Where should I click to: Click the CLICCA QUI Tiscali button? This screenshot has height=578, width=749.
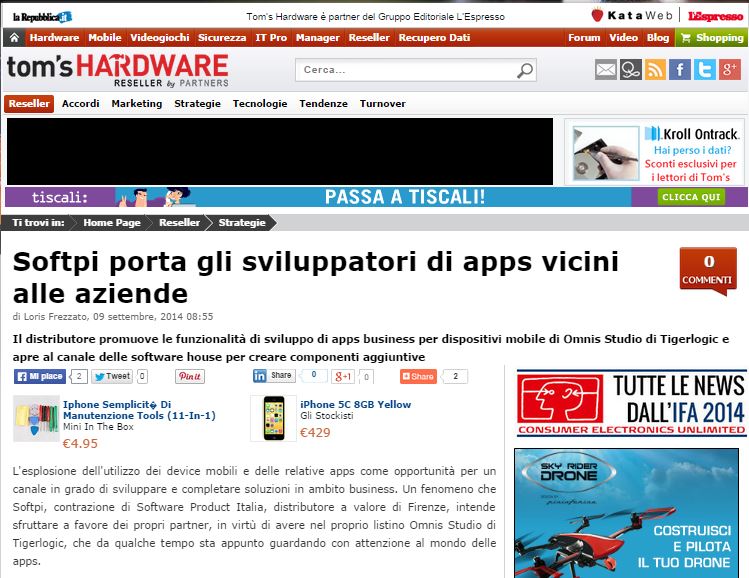(691, 197)
